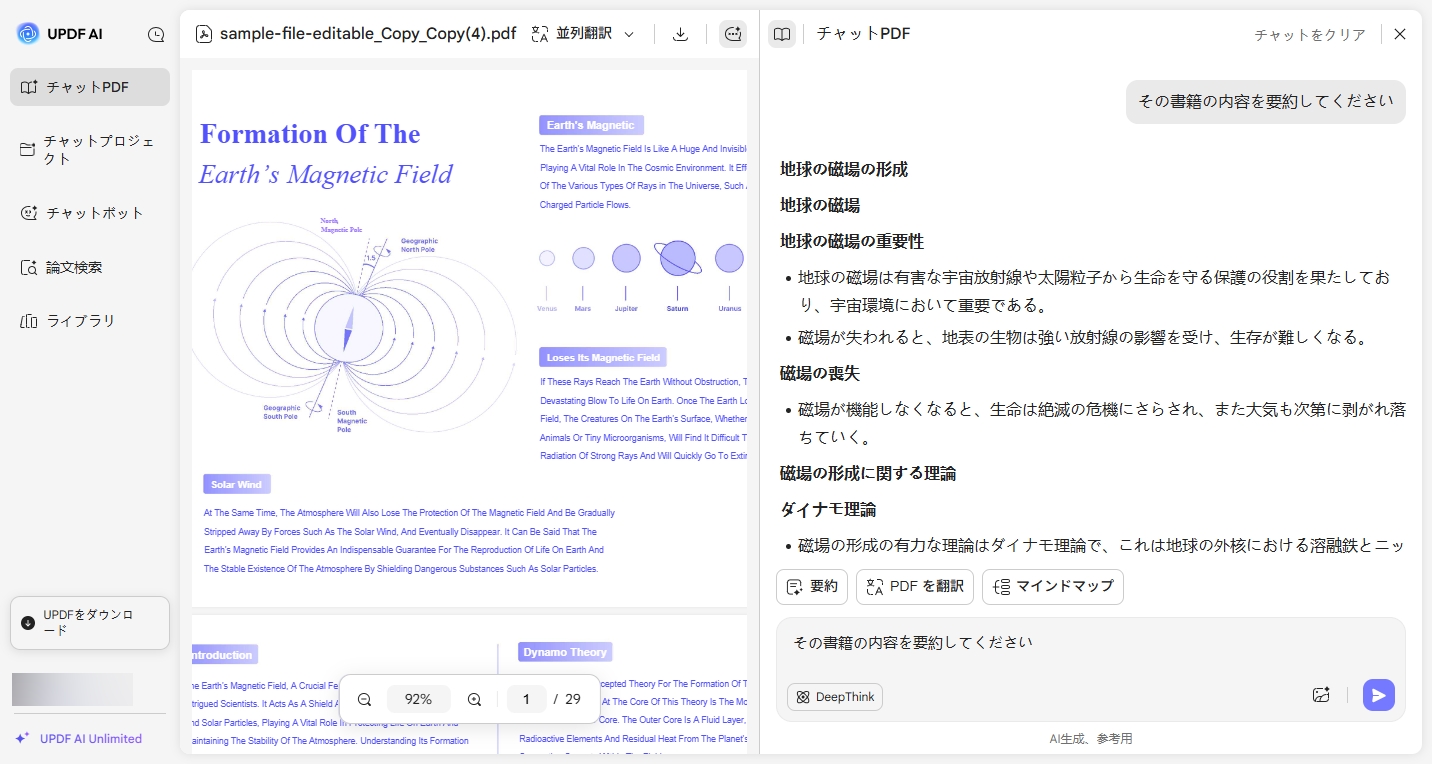The height and width of the screenshot is (764, 1432).
Task: Click heading 磁場の喪失 in chat
Action: (x=820, y=373)
